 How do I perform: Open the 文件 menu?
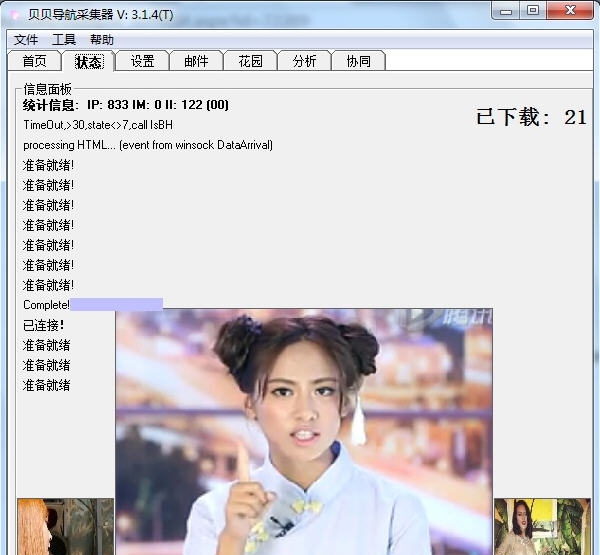tap(26, 40)
